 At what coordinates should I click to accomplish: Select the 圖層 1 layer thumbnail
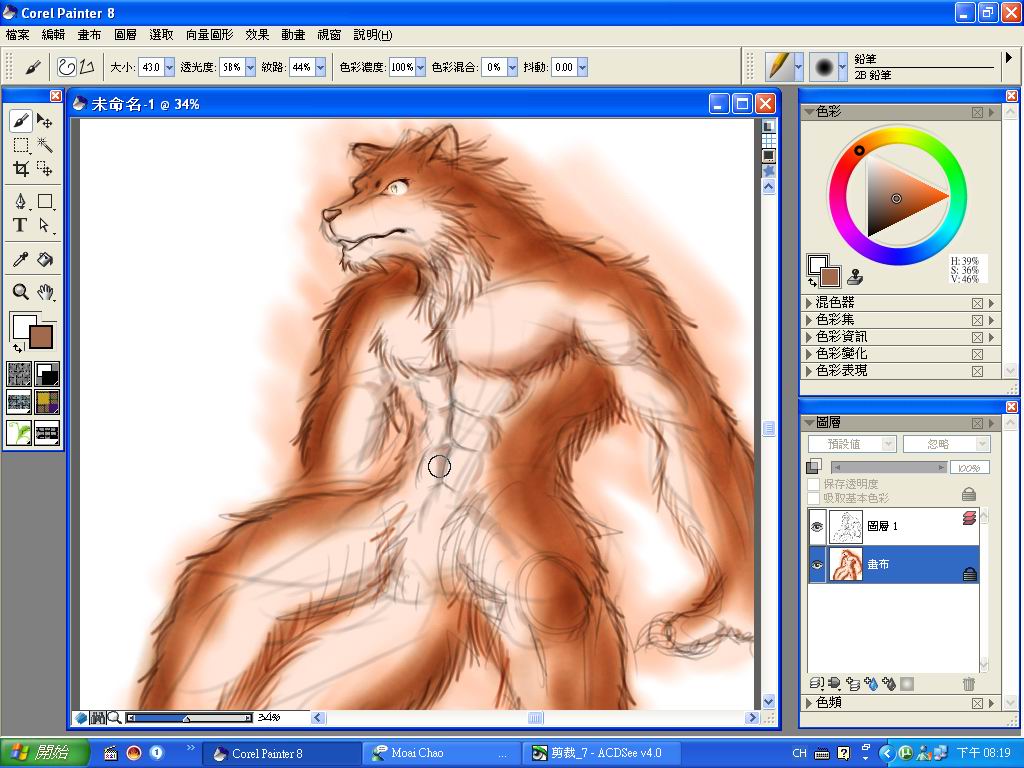tap(846, 525)
